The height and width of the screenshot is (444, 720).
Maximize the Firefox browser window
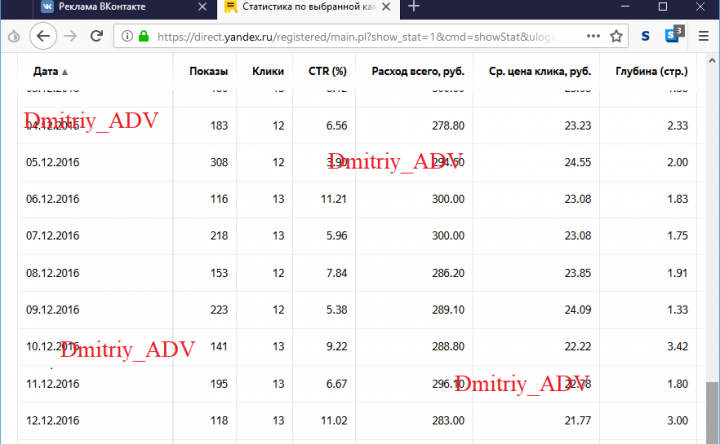663,6
